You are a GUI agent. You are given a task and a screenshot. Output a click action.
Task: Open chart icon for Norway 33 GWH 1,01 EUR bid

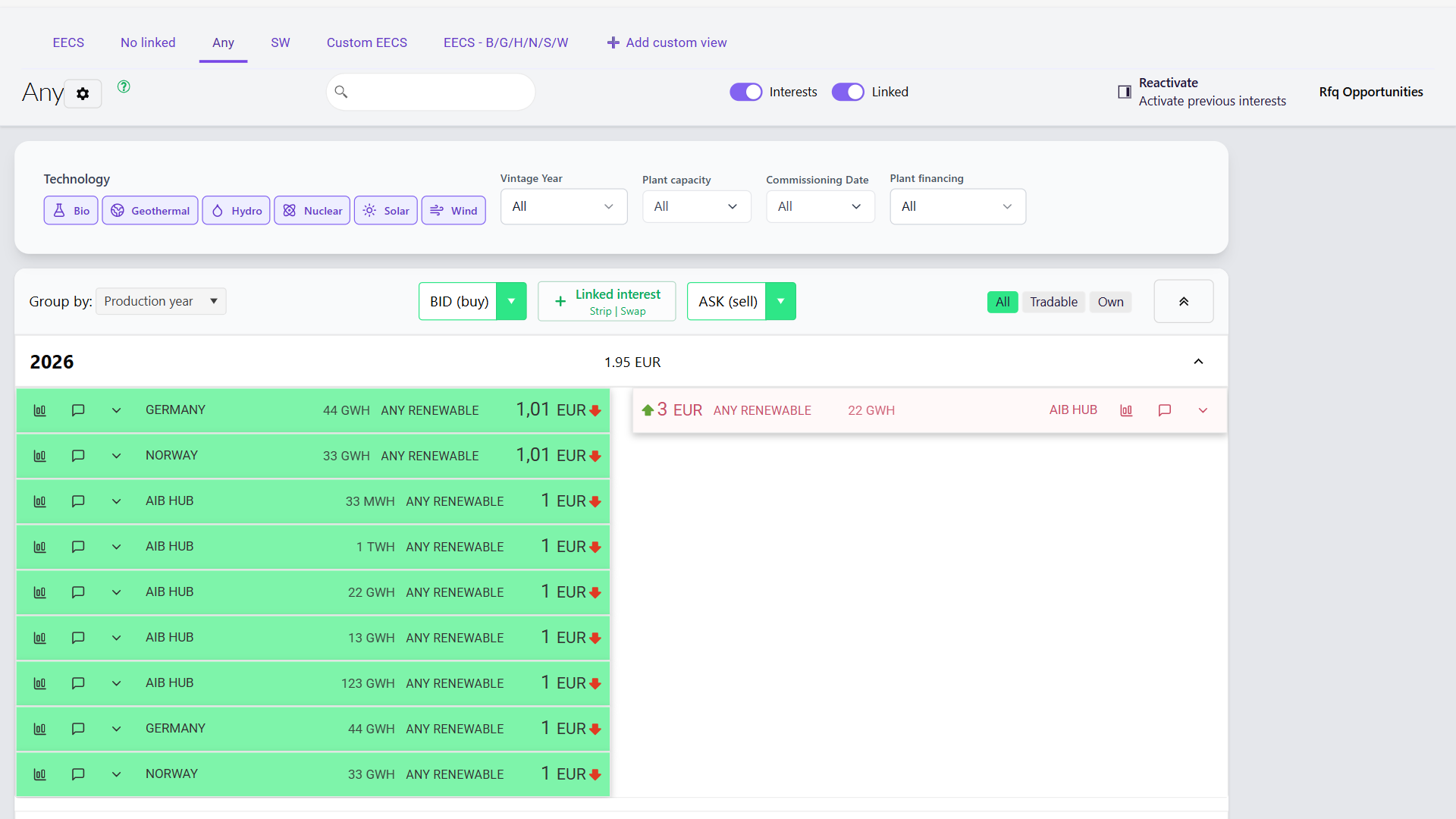39,456
